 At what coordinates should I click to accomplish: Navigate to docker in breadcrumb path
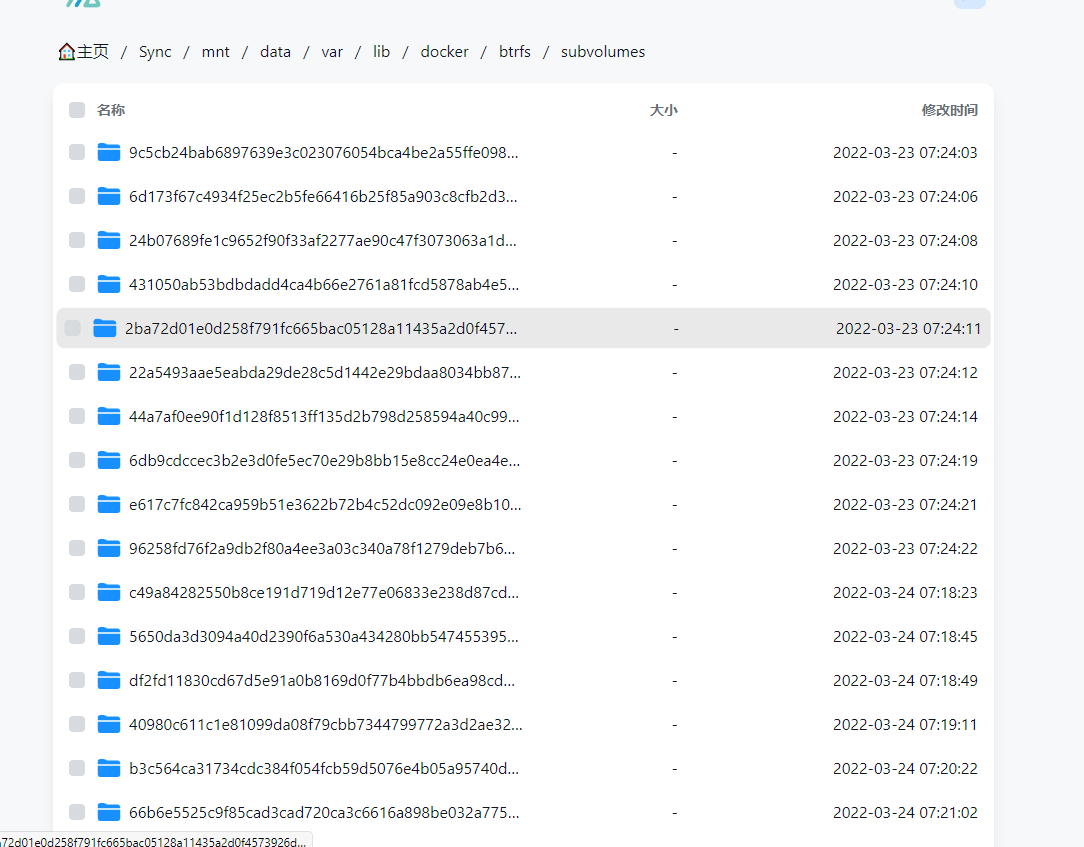444,52
